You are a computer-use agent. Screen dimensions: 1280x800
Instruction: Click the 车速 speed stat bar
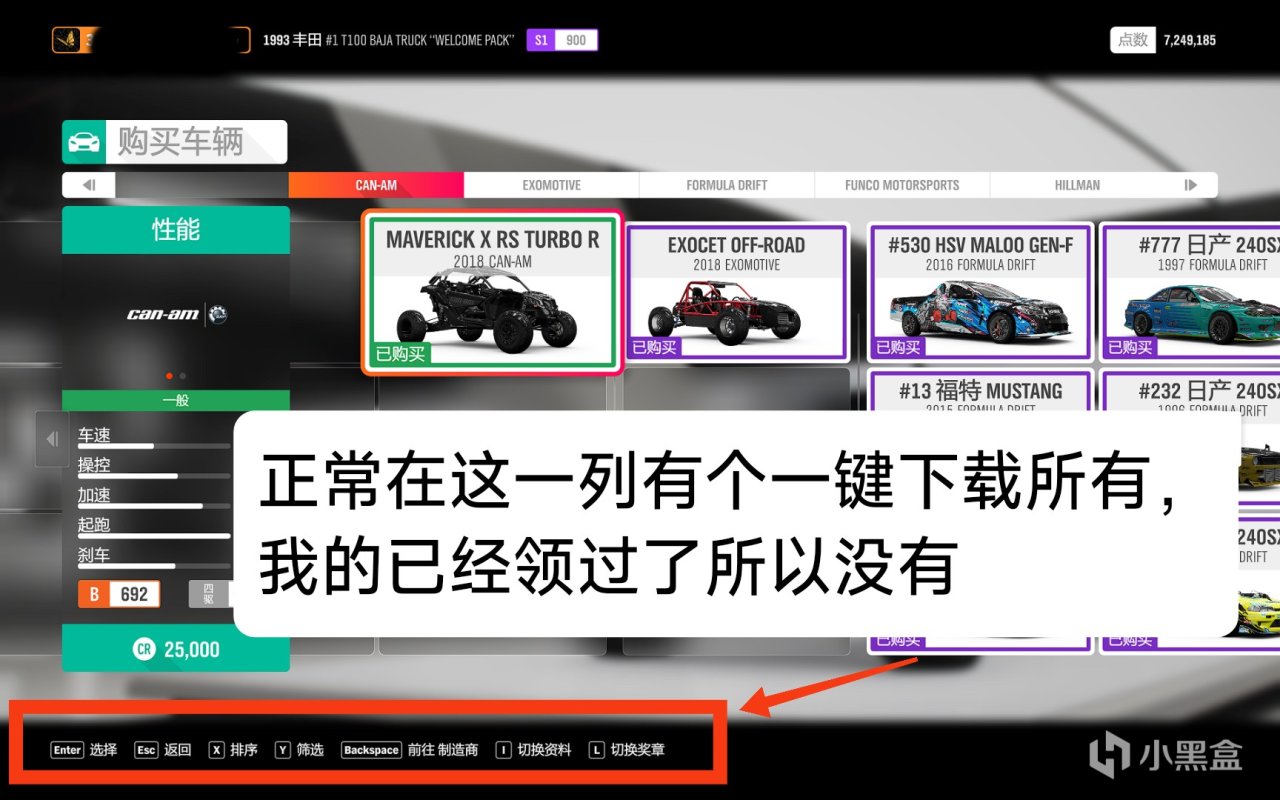click(x=154, y=445)
